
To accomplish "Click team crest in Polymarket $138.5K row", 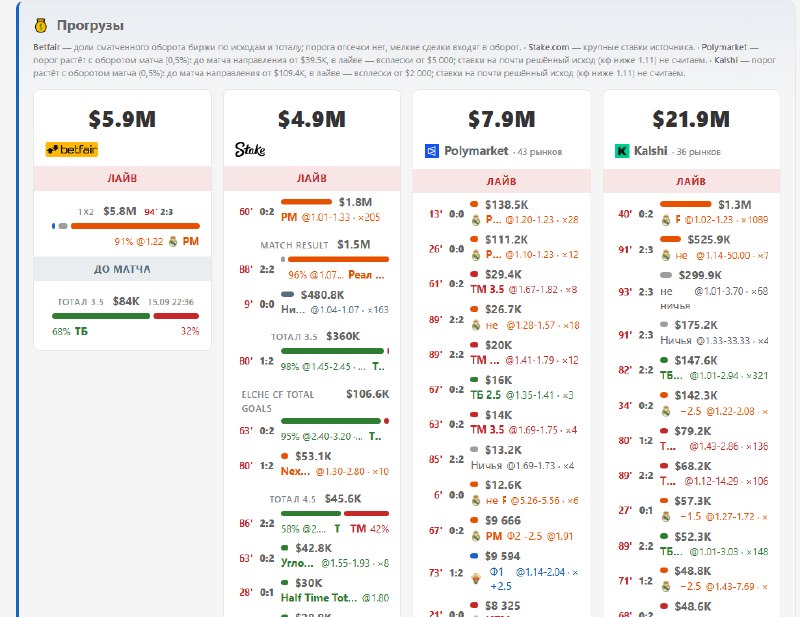I will click(x=476, y=220).
